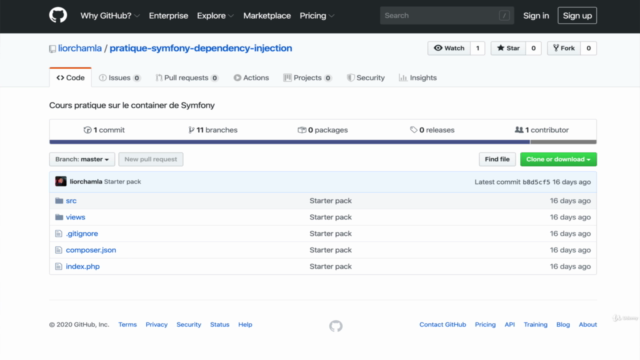The image size is (640, 360).
Task: Click the src folder icon
Action: pos(59,200)
